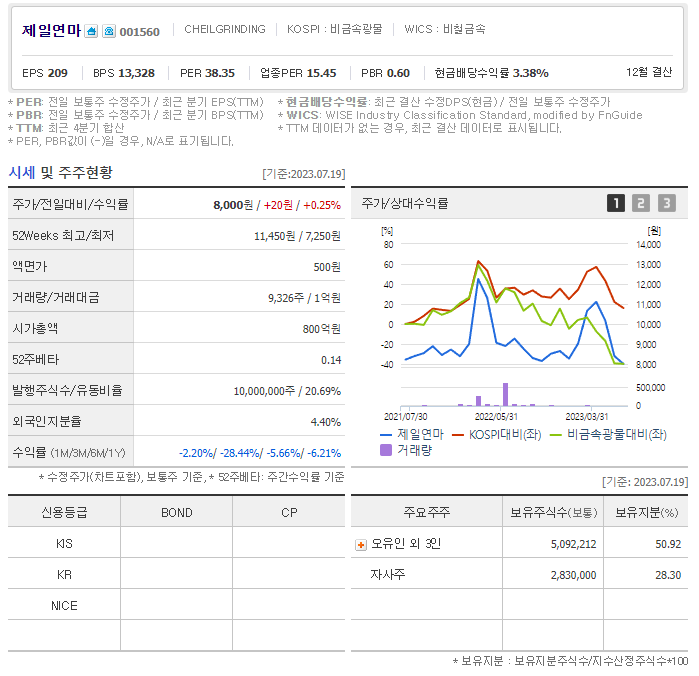
Task: Click the 보유지분(%) column header
Action: [x=646, y=512]
